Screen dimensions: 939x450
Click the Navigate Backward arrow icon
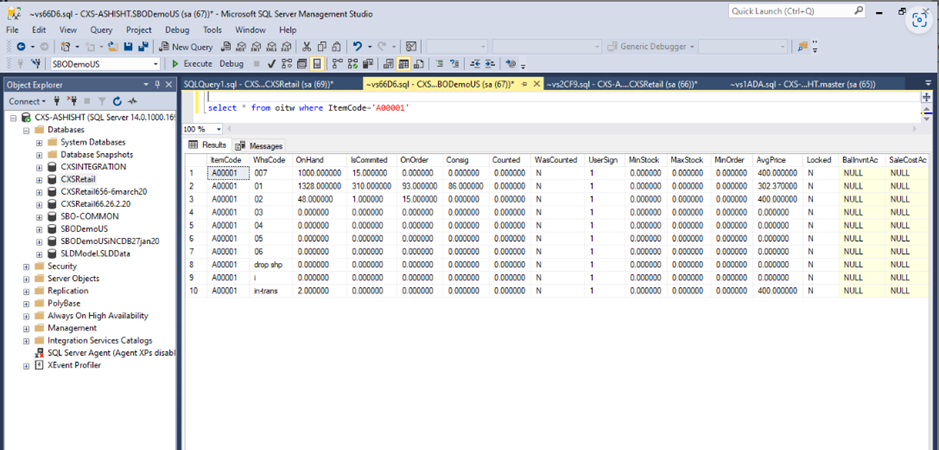(x=21, y=46)
